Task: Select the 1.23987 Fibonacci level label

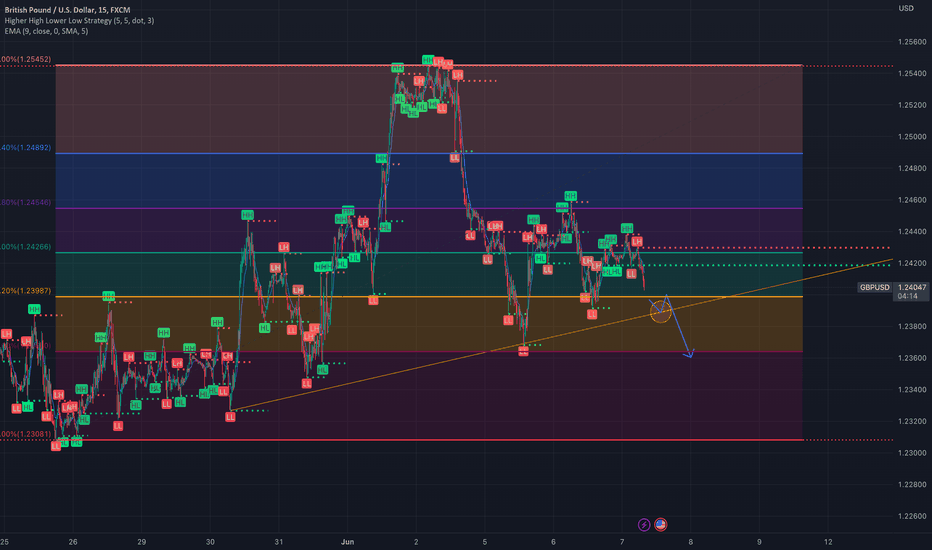Action: point(26,291)
